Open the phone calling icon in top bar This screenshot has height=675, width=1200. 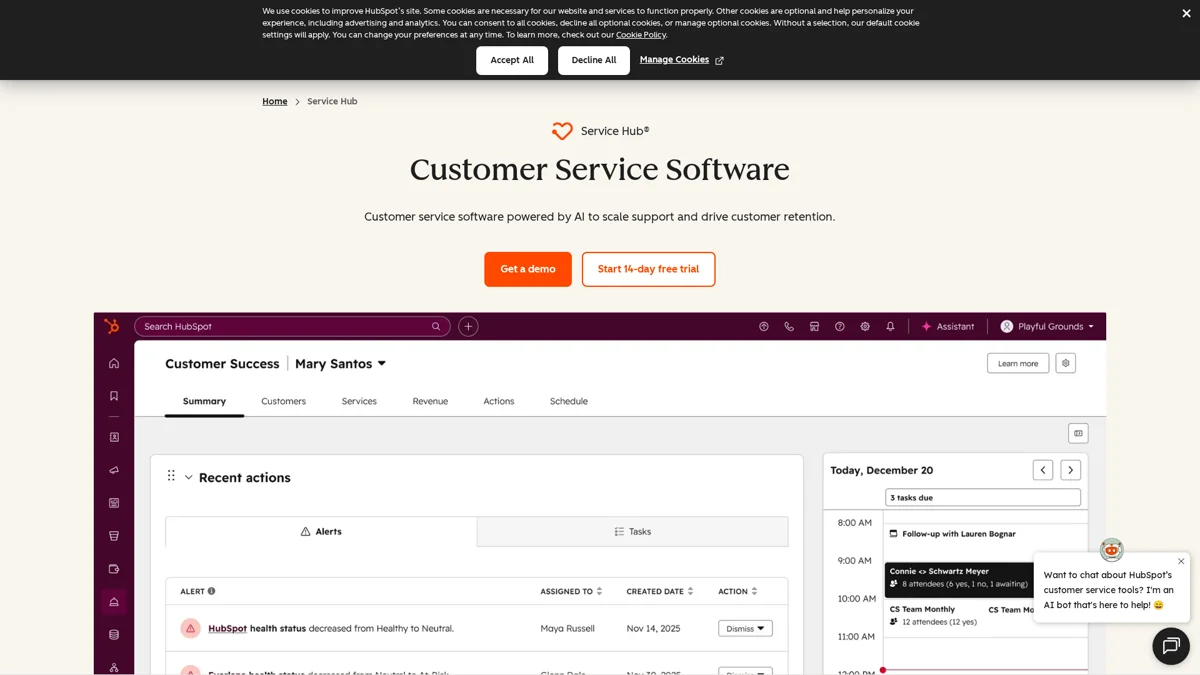pos(789,327)
